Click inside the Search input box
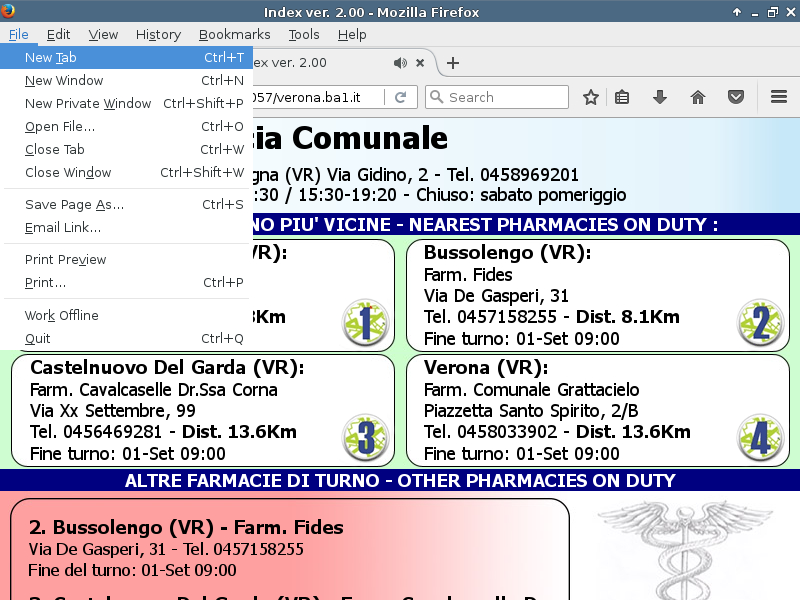This screenshot has height=600, width=800. [505, 97]
